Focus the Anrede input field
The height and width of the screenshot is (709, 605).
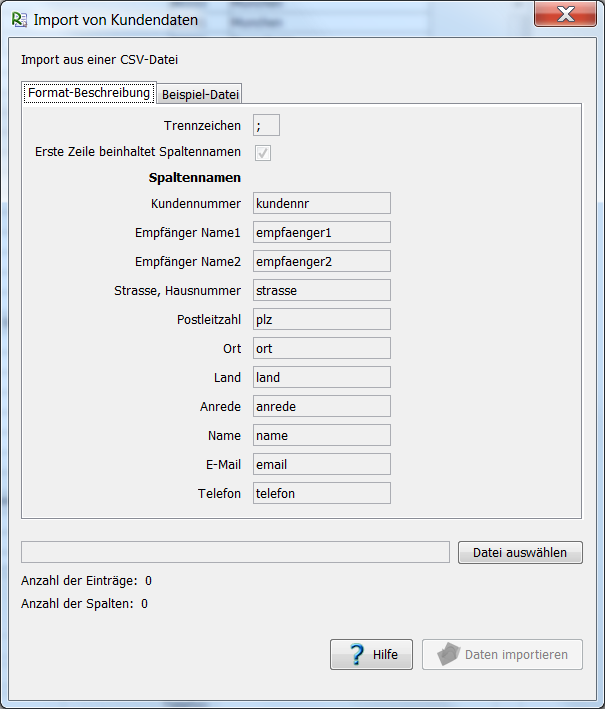(x=321, y=406)
